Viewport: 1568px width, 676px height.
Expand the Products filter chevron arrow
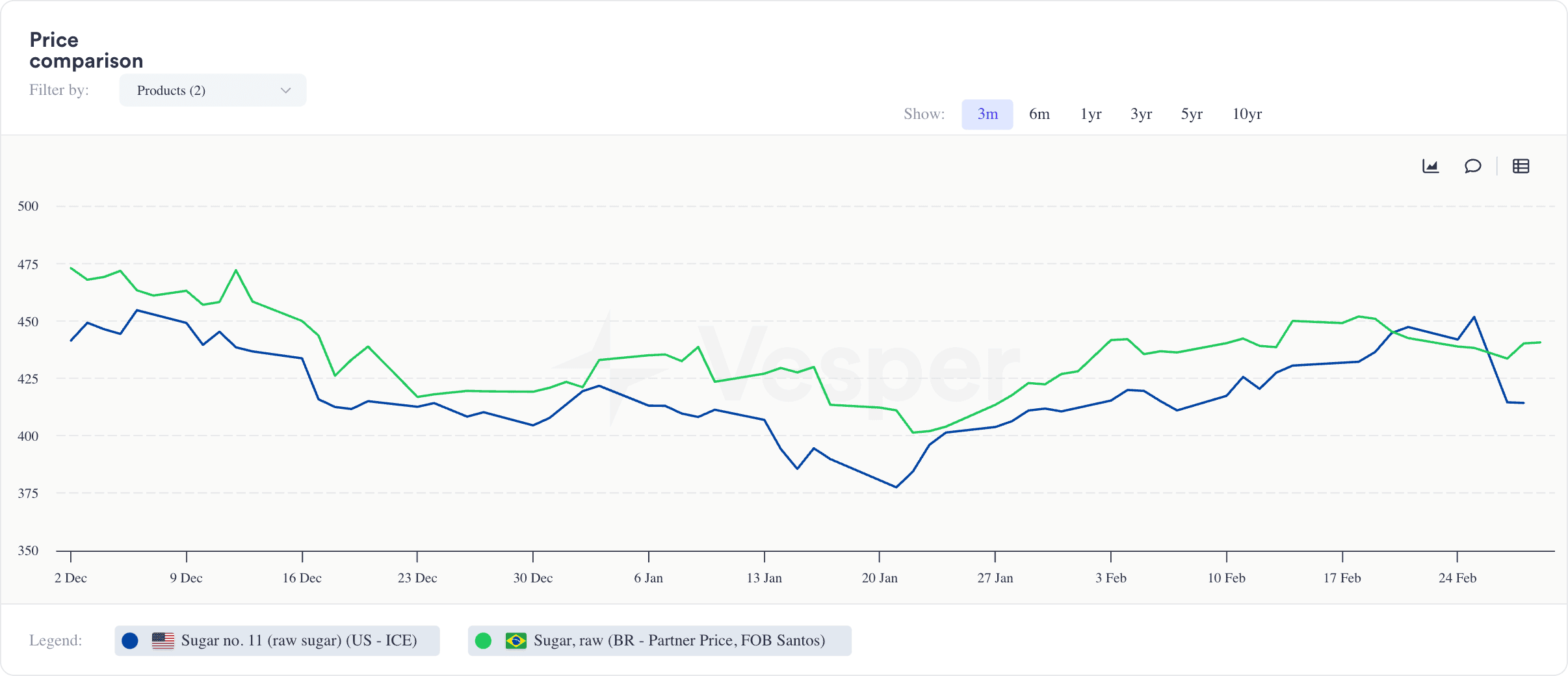(x=285, y=90)
